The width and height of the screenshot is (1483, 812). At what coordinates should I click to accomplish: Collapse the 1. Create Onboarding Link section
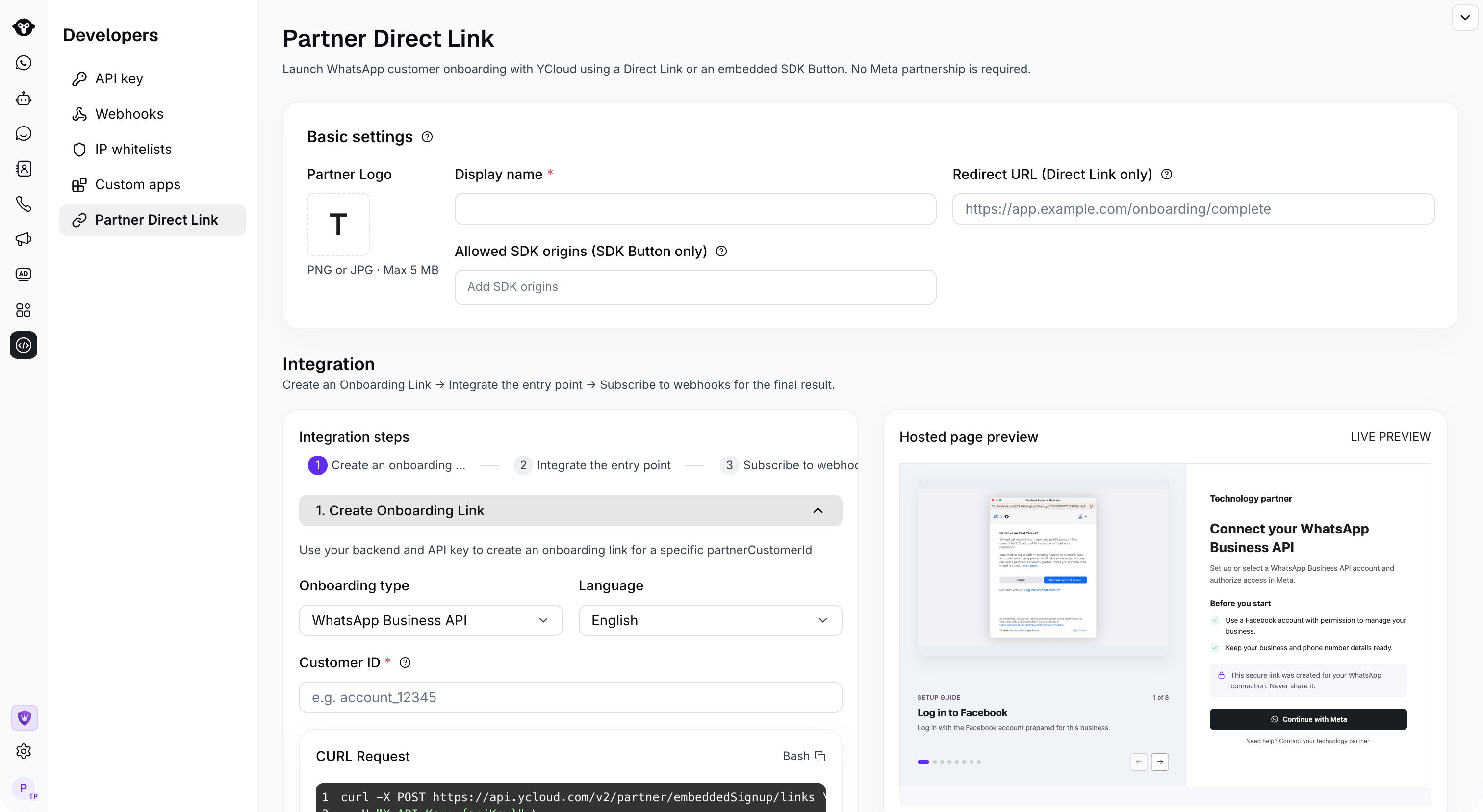[x=570, y=510]
